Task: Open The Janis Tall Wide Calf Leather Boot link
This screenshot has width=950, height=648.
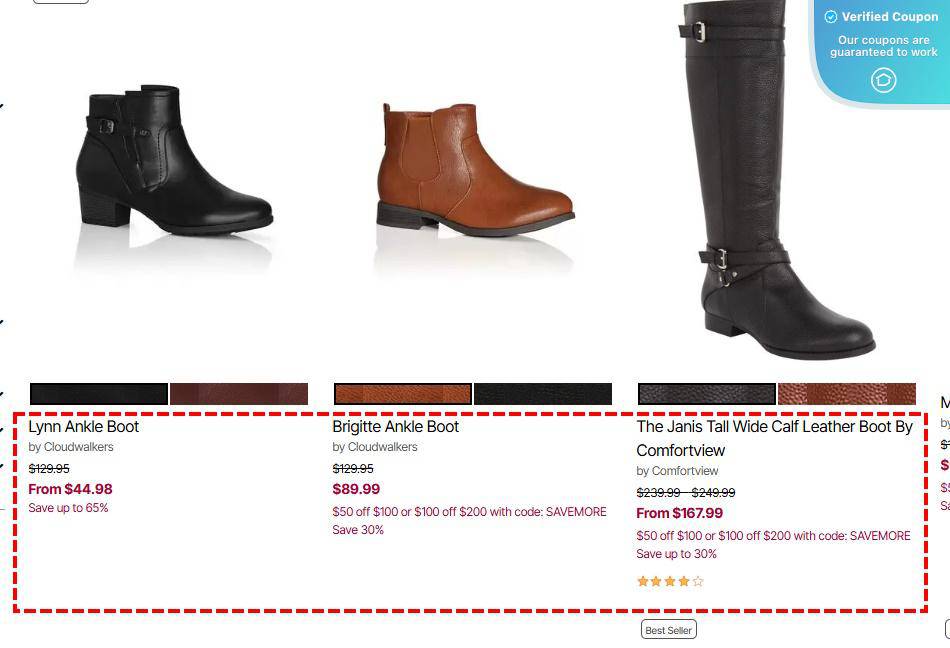Action: point(774,438)
